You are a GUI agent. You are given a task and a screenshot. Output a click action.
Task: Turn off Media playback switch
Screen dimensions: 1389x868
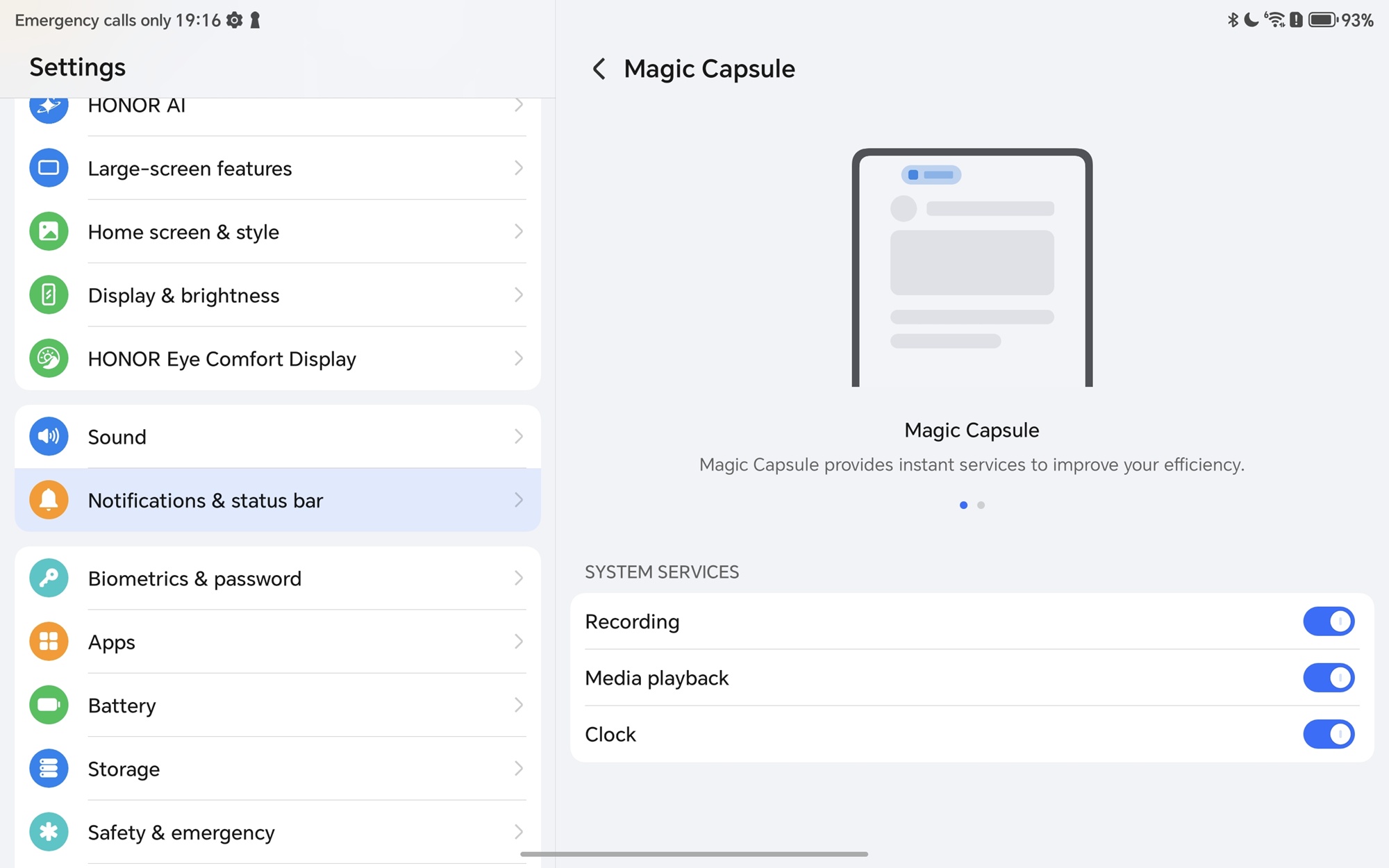click(x=1328, y=678)
